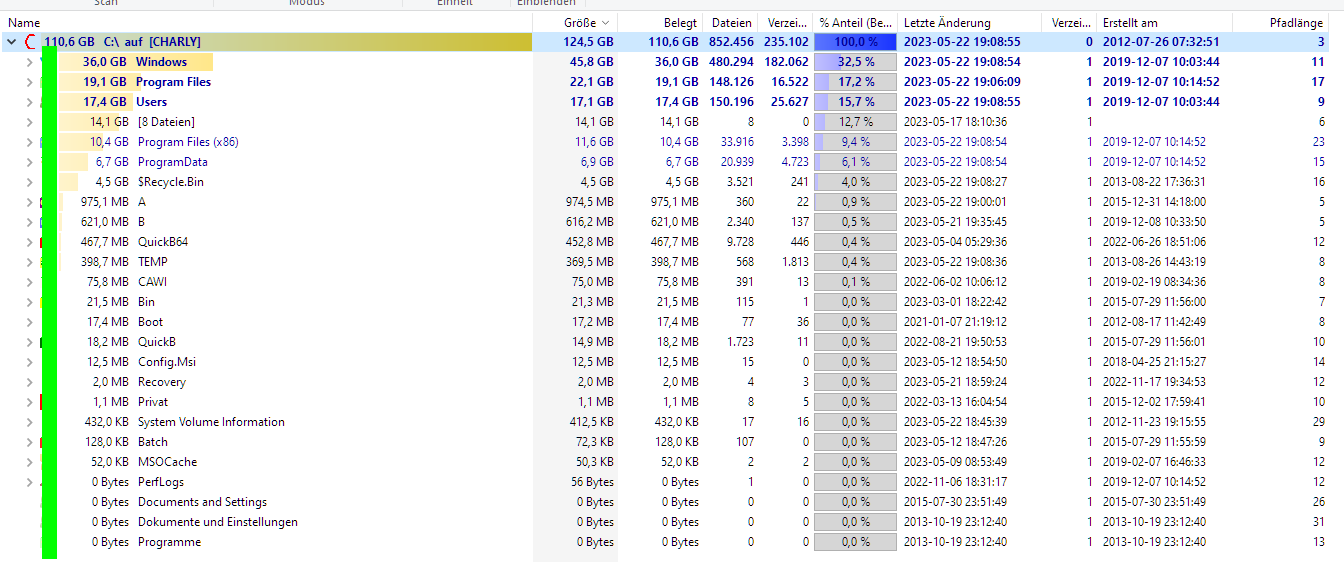Viewport: 1344px width, 562px height.
Task: Sort by the Dateien column header
Action: (x=732, y=22)
